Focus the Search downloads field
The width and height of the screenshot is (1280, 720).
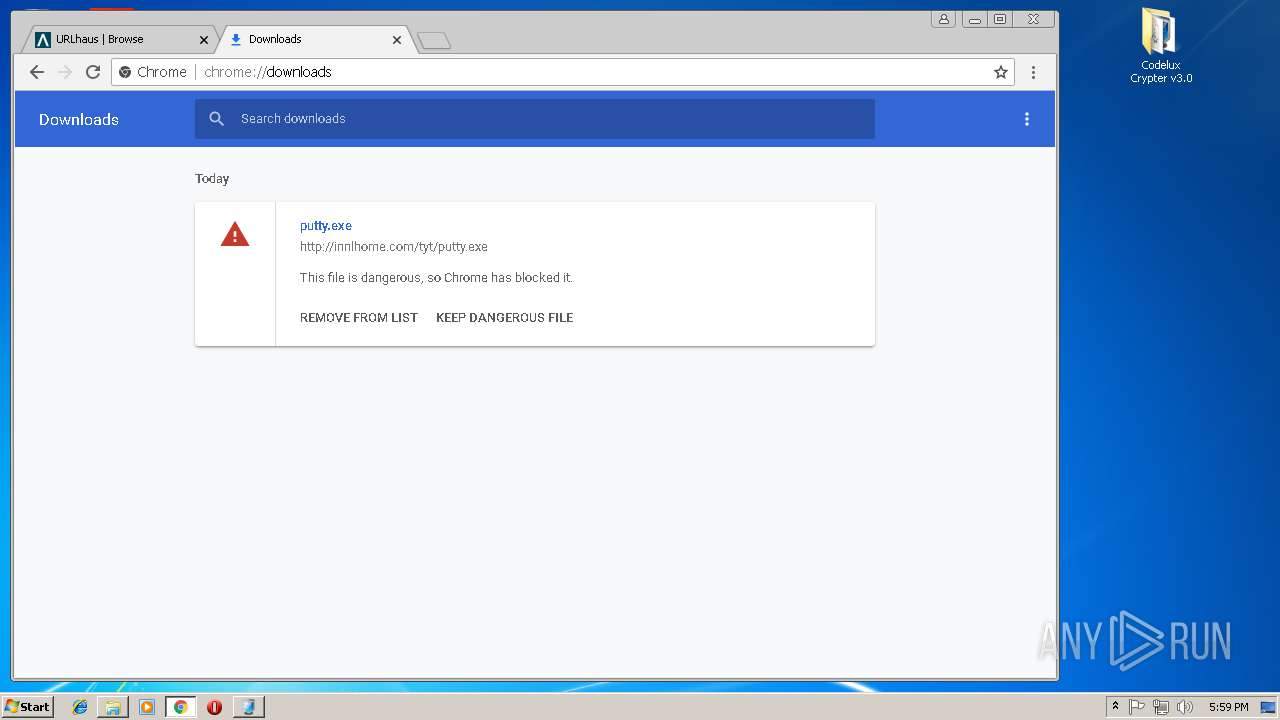coord(535,119)
